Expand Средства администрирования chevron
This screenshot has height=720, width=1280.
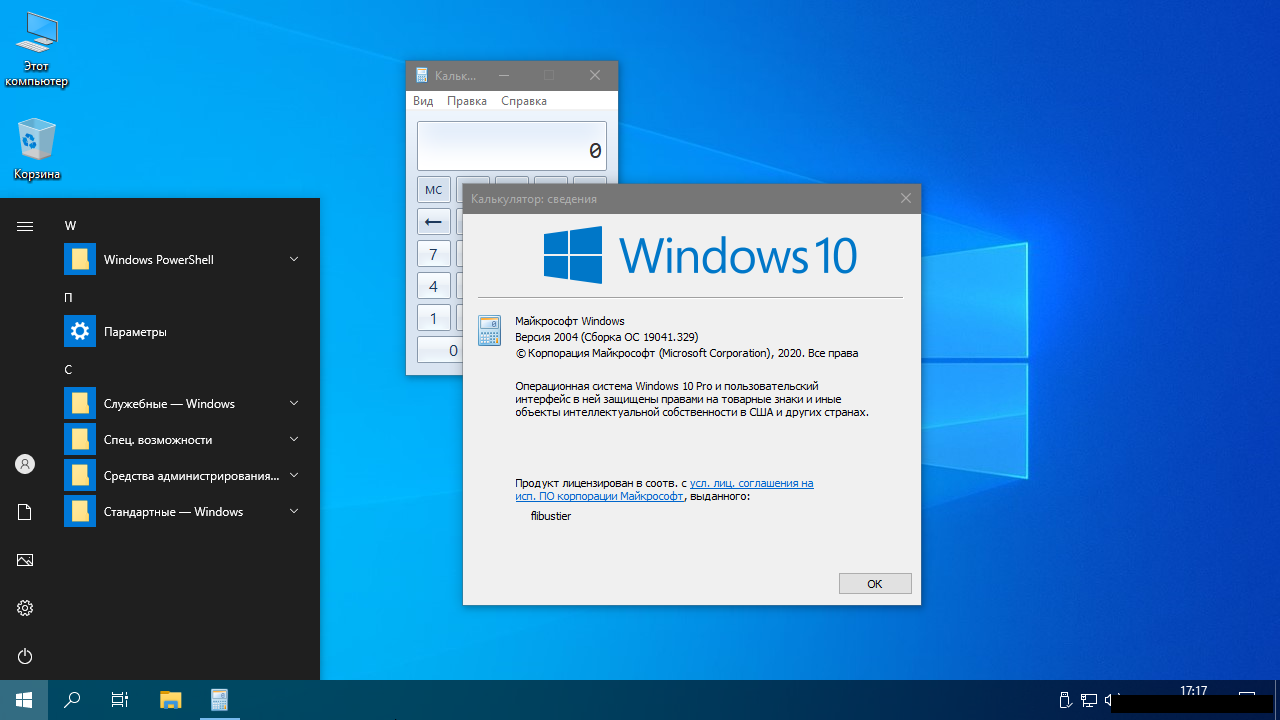pyautogui.click(x=294, y=475)
